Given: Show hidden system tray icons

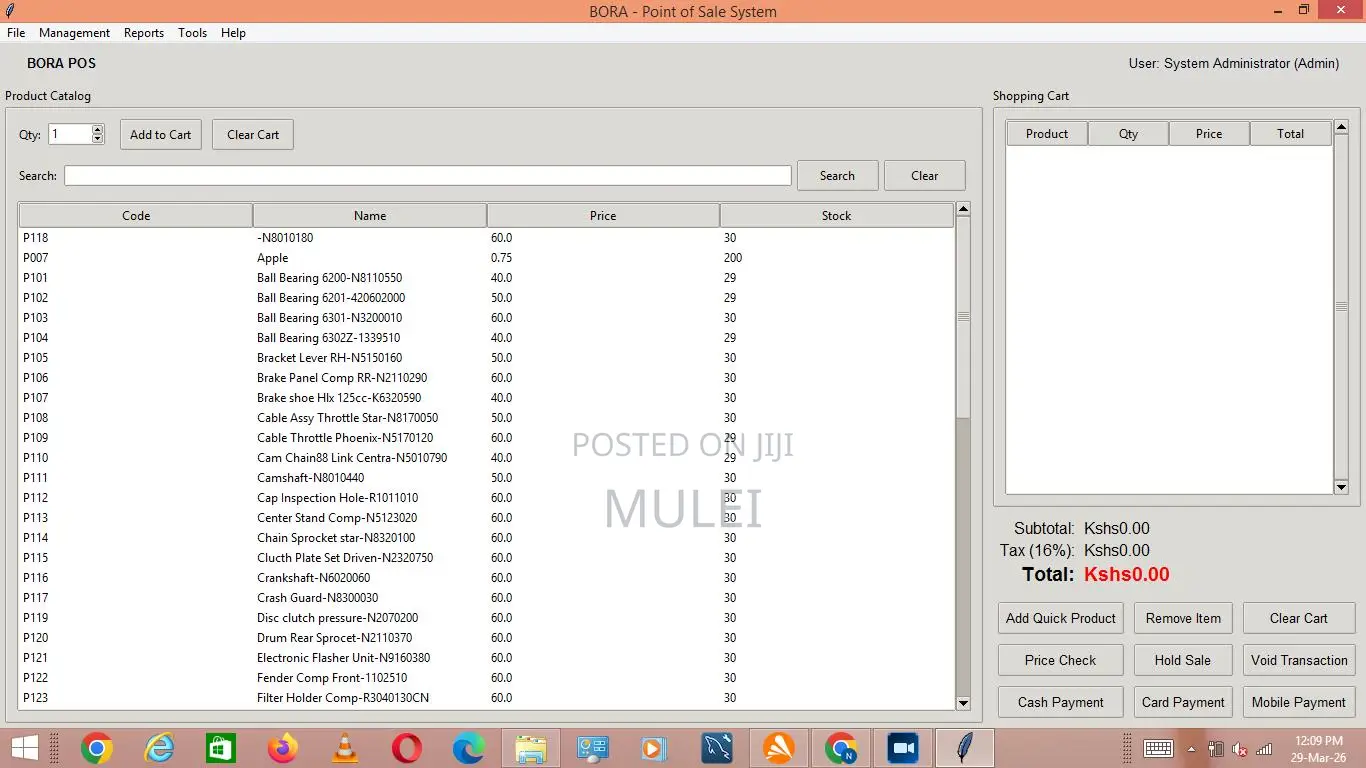Looking at the screenshot, I should pyautogui.click(x=1191, y=749).
